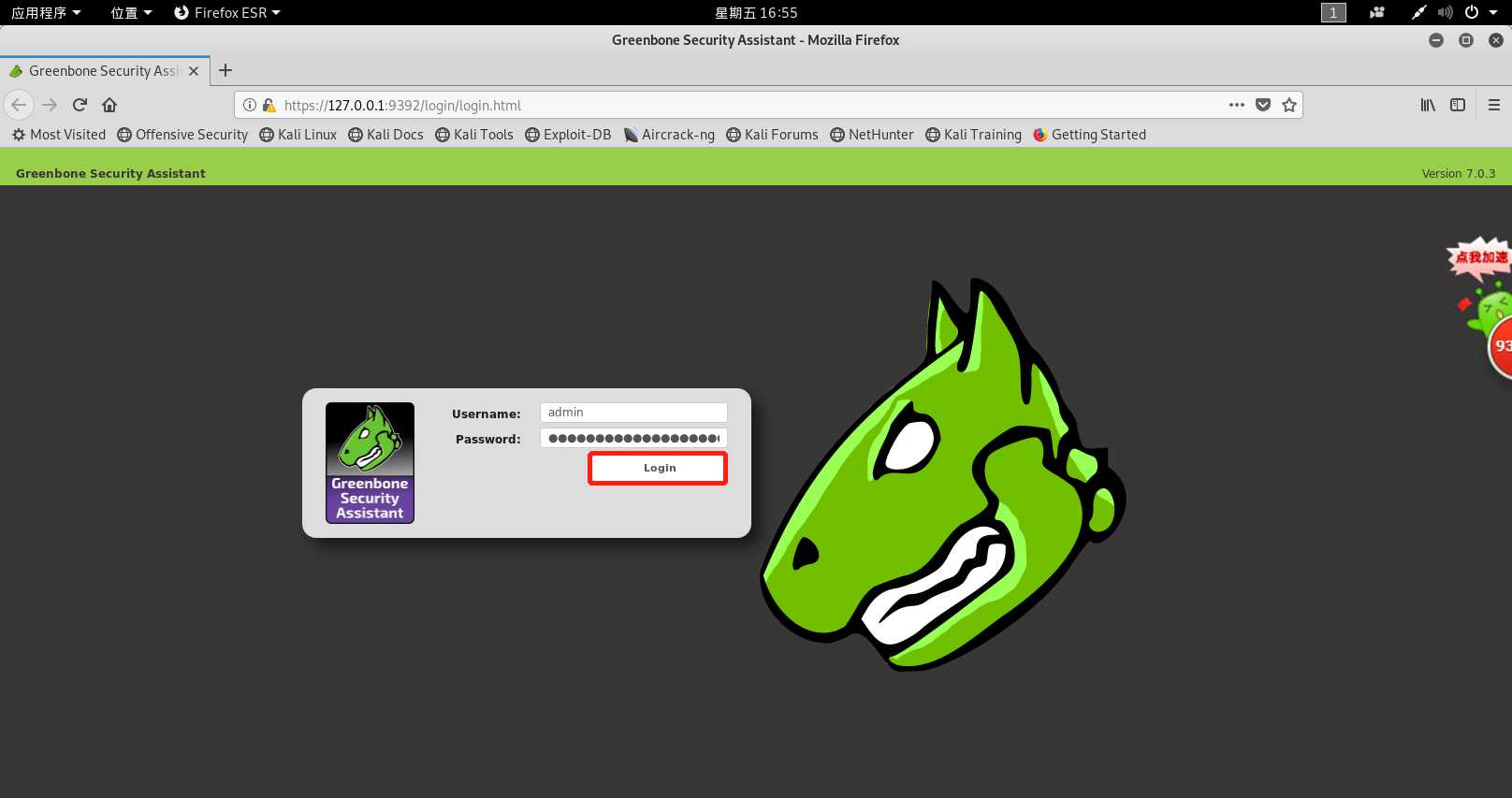Click the 点我加速 speed-up floating widget
This screenshot has height=798, width=1512.
click(x=1479, y=257)
